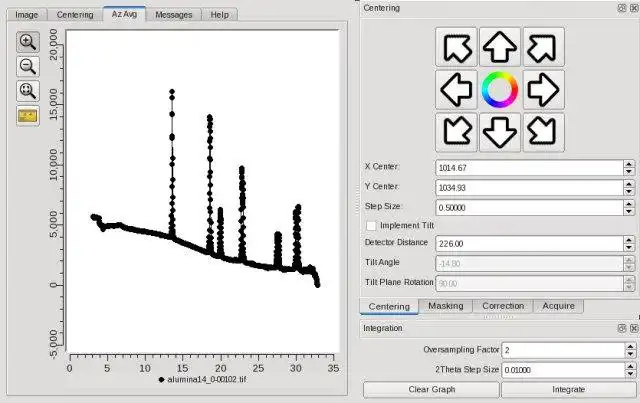Move center with the up-left diagonal arrow
The width and height of the screenshot is (640, 403).
tap(456, 47)
